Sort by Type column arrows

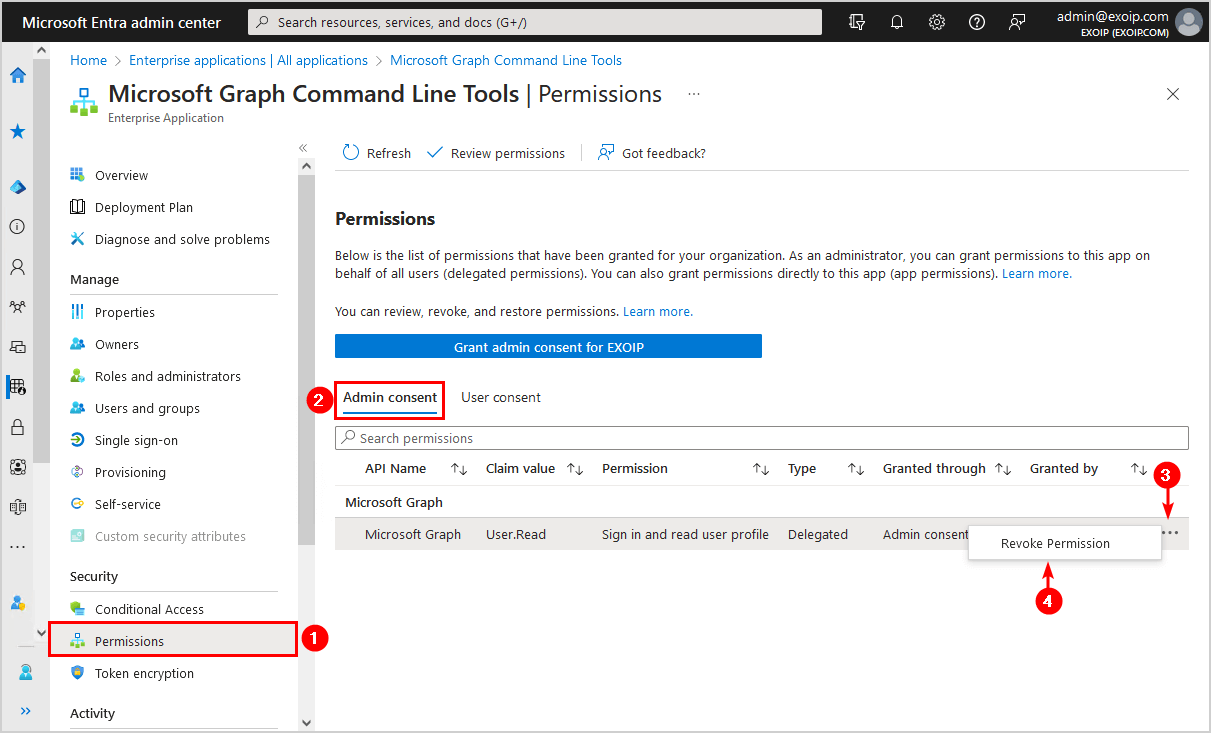click(x=856, y=469)
